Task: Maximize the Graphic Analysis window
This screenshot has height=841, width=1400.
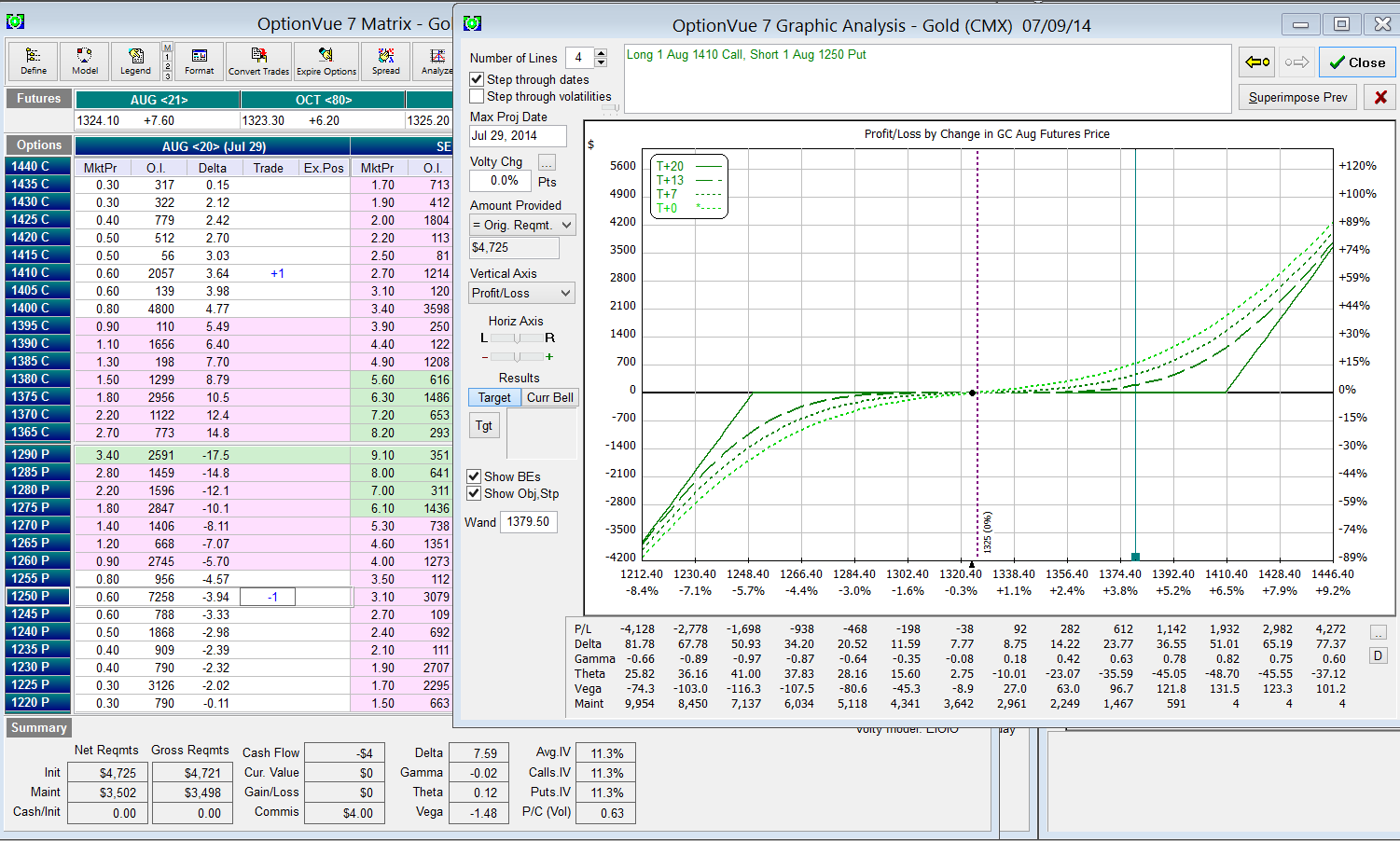Action: 1341,24
